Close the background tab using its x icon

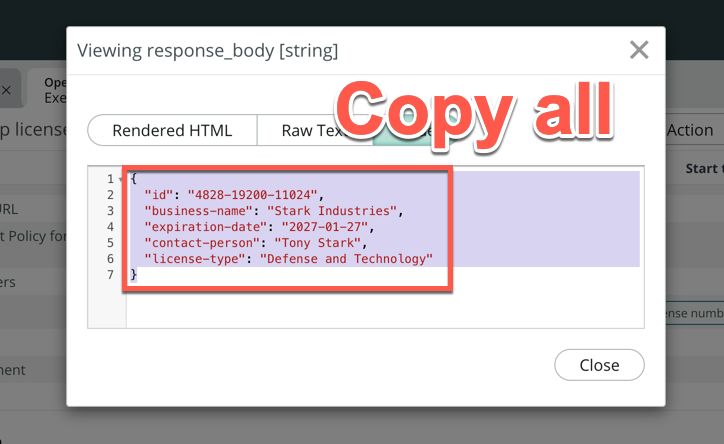[6, 90]
